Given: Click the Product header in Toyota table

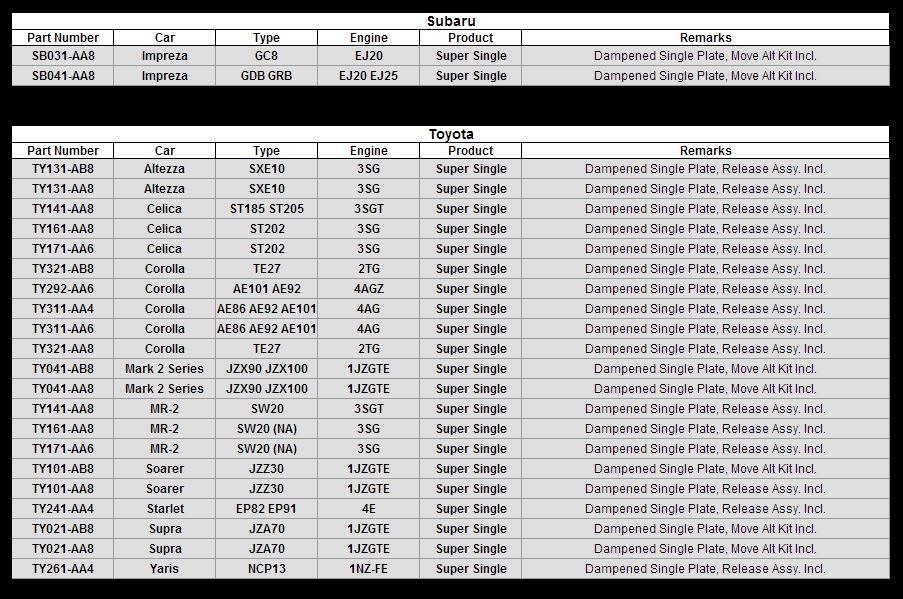Looking at the screenshot, I should pos(470,151).
